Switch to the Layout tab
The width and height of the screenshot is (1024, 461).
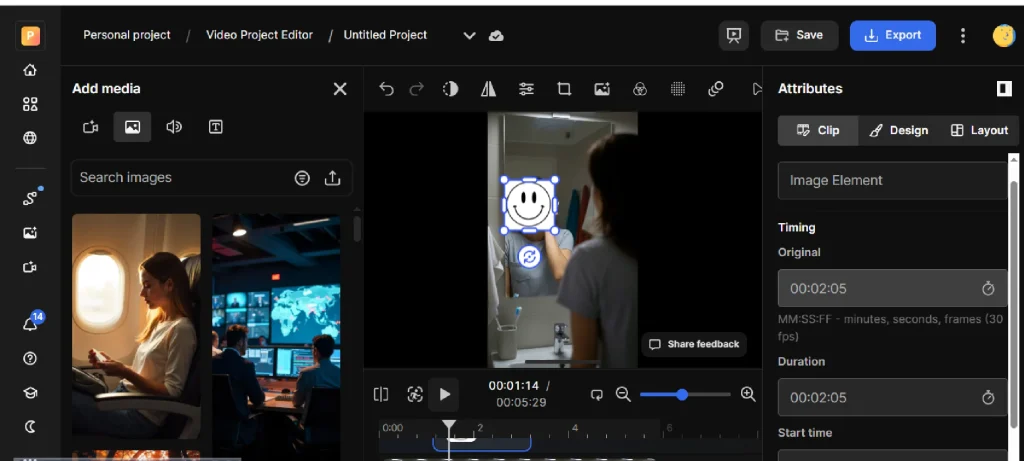979,130
